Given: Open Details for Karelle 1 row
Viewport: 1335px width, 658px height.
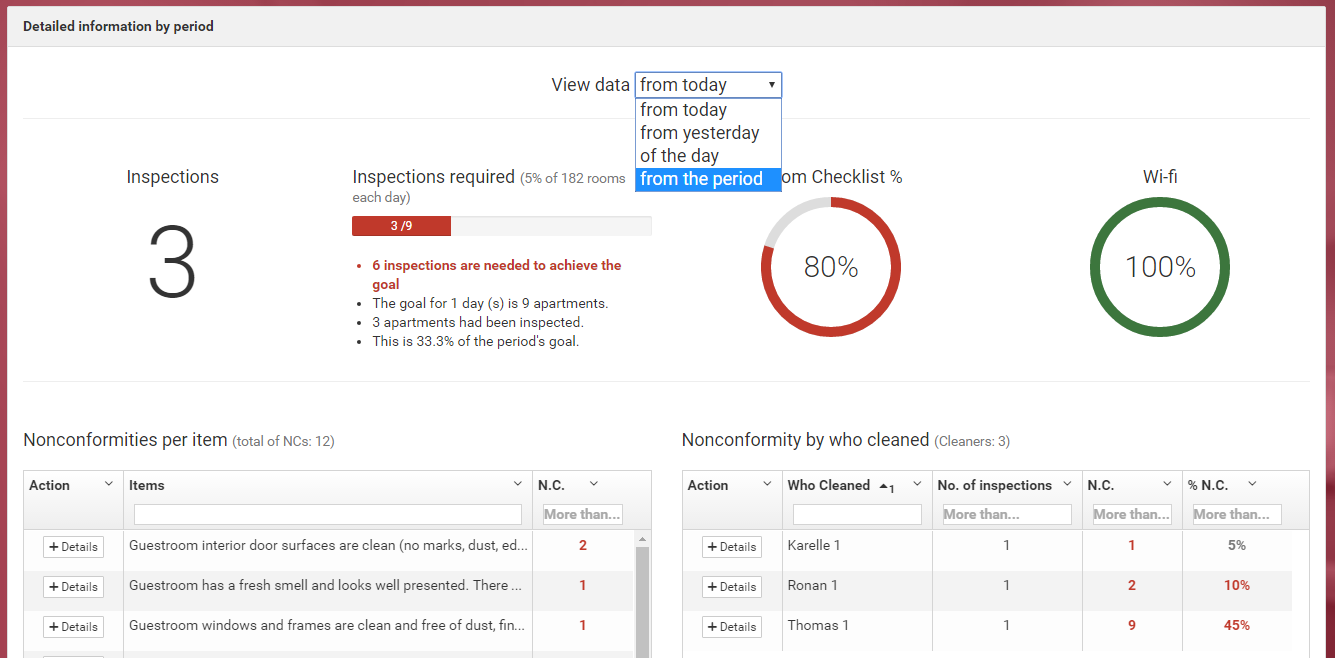Looking at the screenshot, I should point(731,547).
